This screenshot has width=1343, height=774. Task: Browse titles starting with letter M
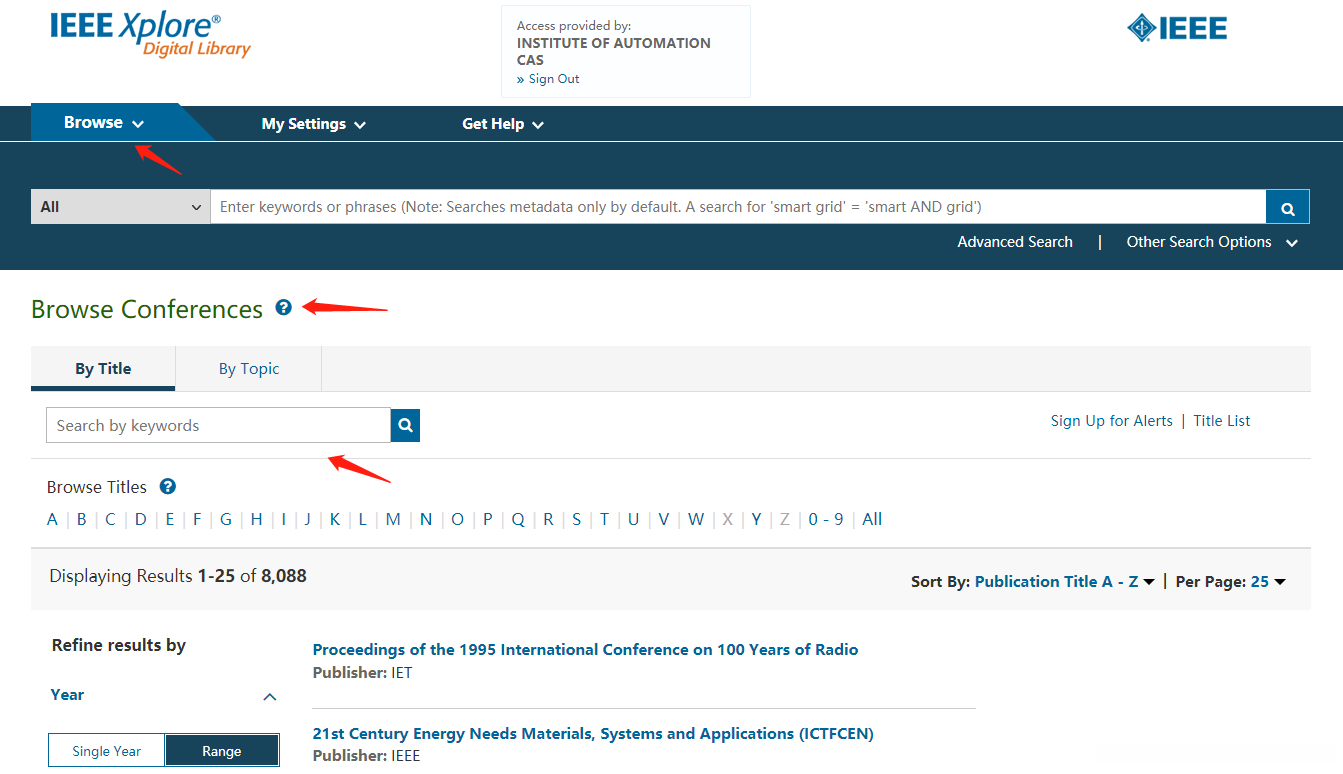click(x=393, y=519)
